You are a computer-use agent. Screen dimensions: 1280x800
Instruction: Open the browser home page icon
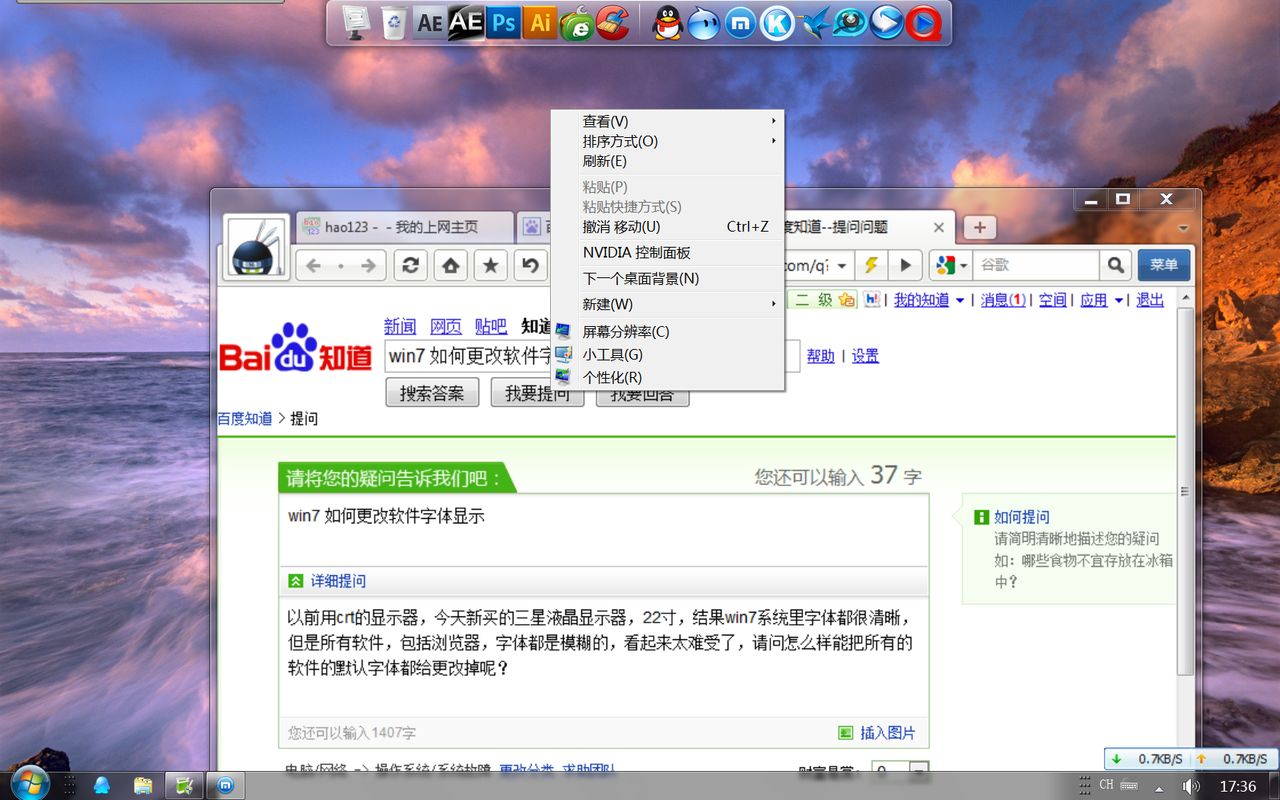click(450, 265)
